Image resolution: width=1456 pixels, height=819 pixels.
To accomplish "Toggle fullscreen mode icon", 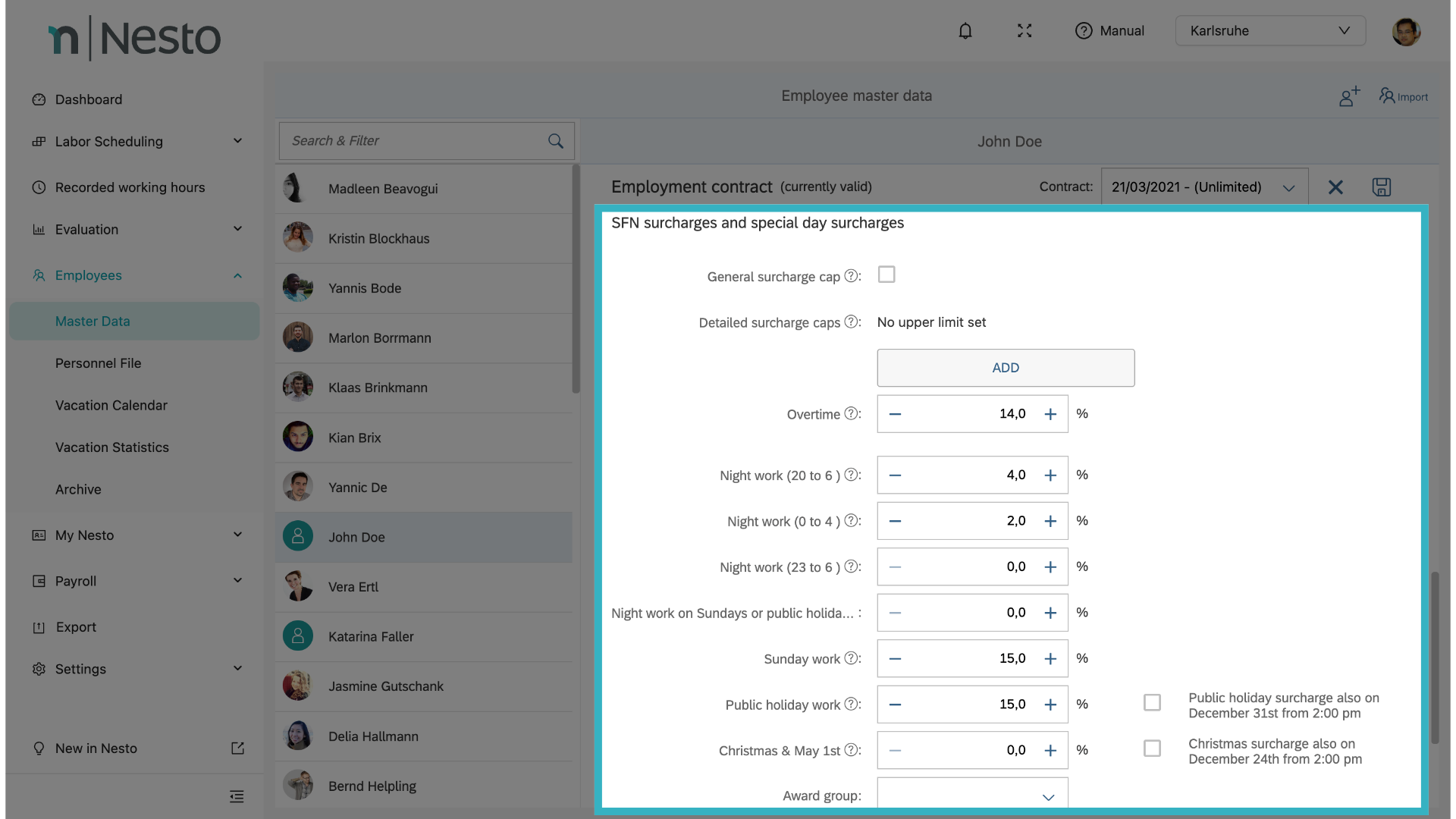I will point(1025,31).
